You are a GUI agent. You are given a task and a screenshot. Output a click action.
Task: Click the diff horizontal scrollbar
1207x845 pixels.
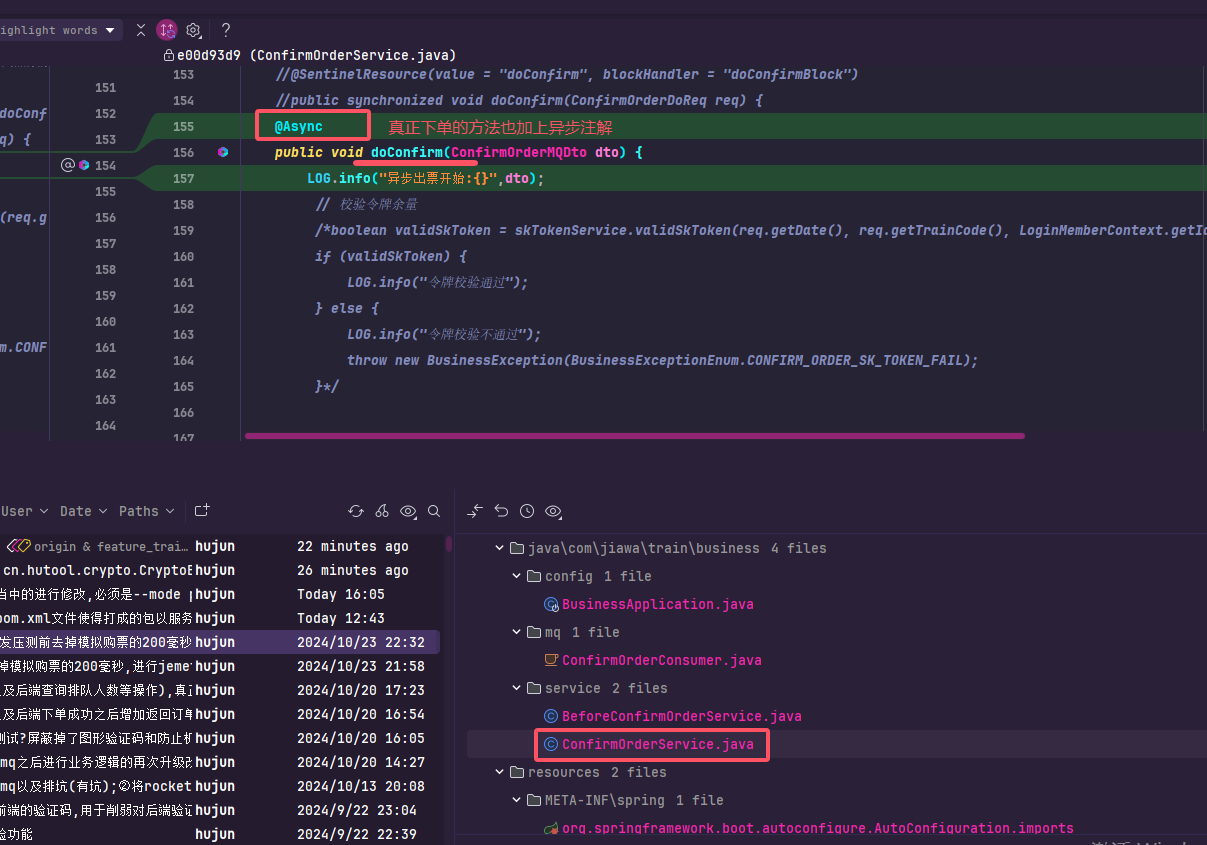tap(635, 436)
